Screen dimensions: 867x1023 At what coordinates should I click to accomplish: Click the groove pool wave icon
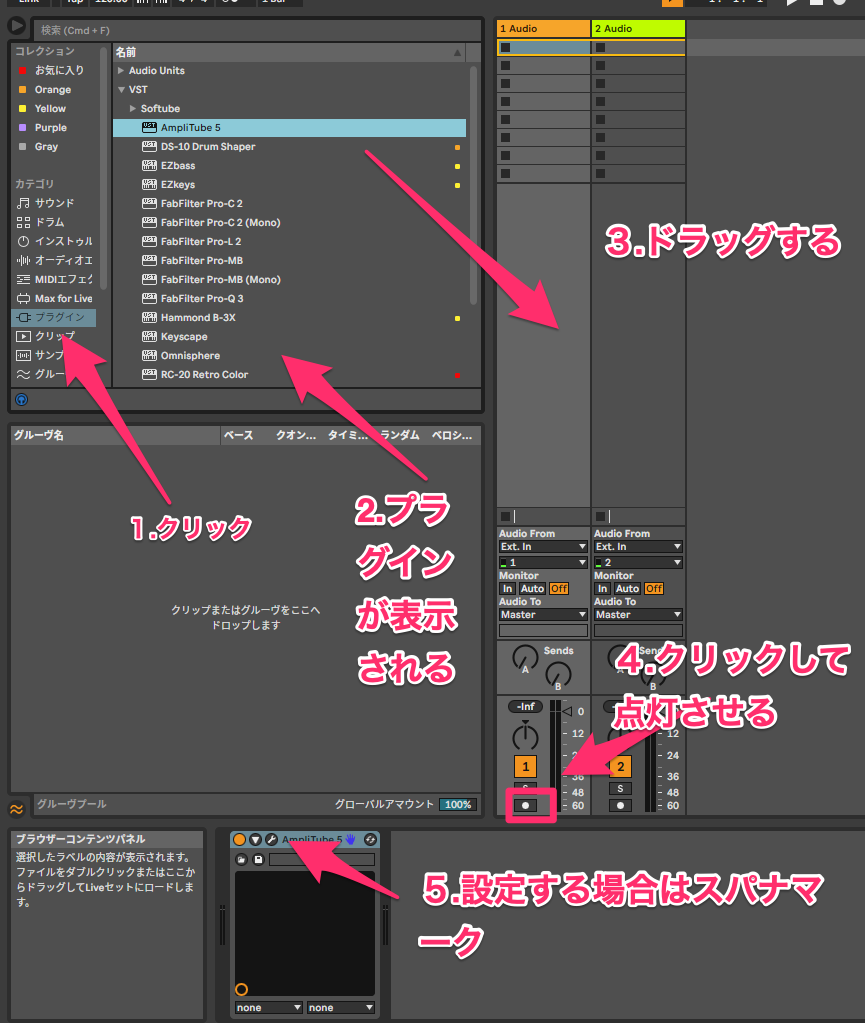pyautogui.click(x=17, y=809)
